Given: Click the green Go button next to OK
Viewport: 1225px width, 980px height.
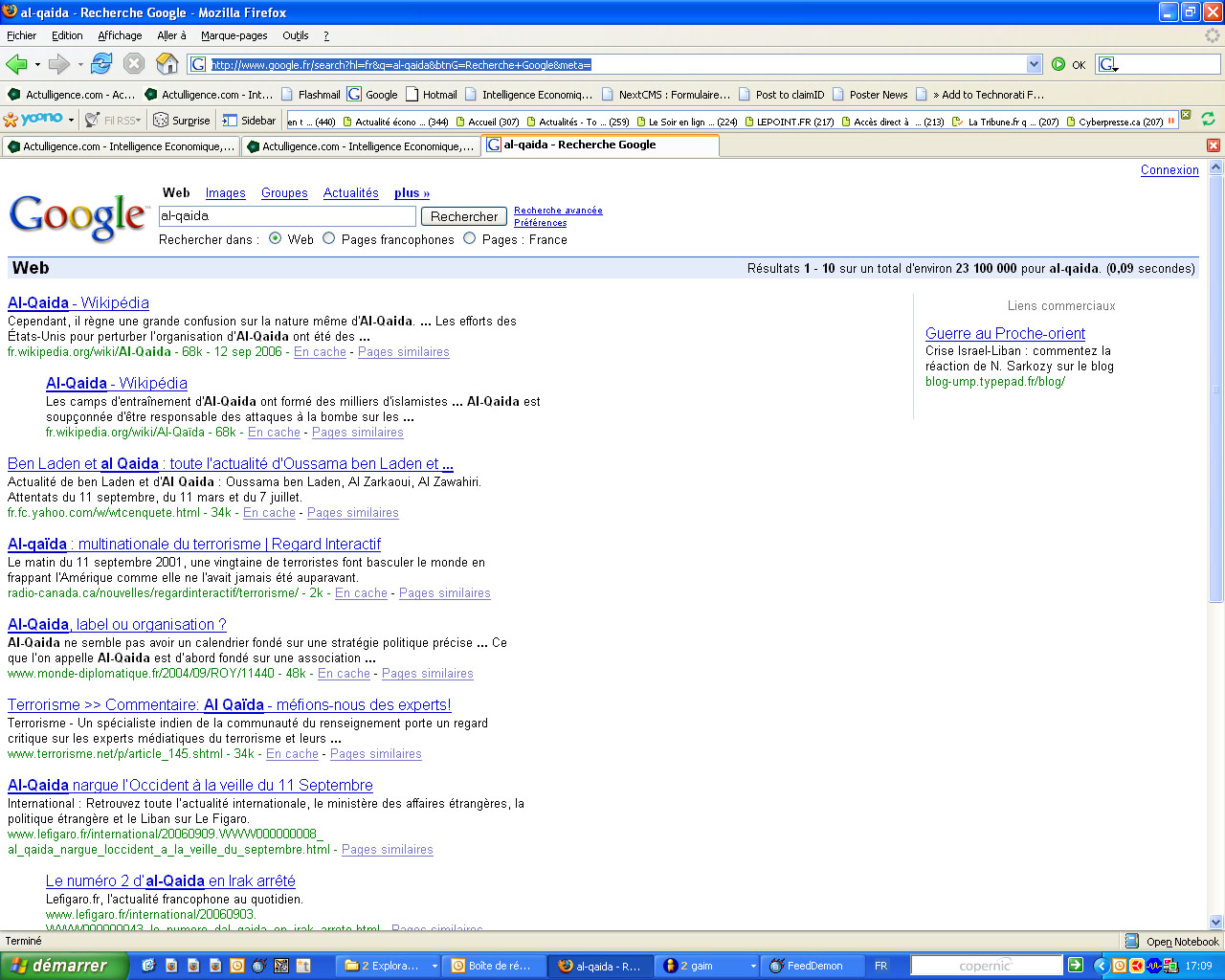Looking at the screenshot, I should [x=1058, y=64].
